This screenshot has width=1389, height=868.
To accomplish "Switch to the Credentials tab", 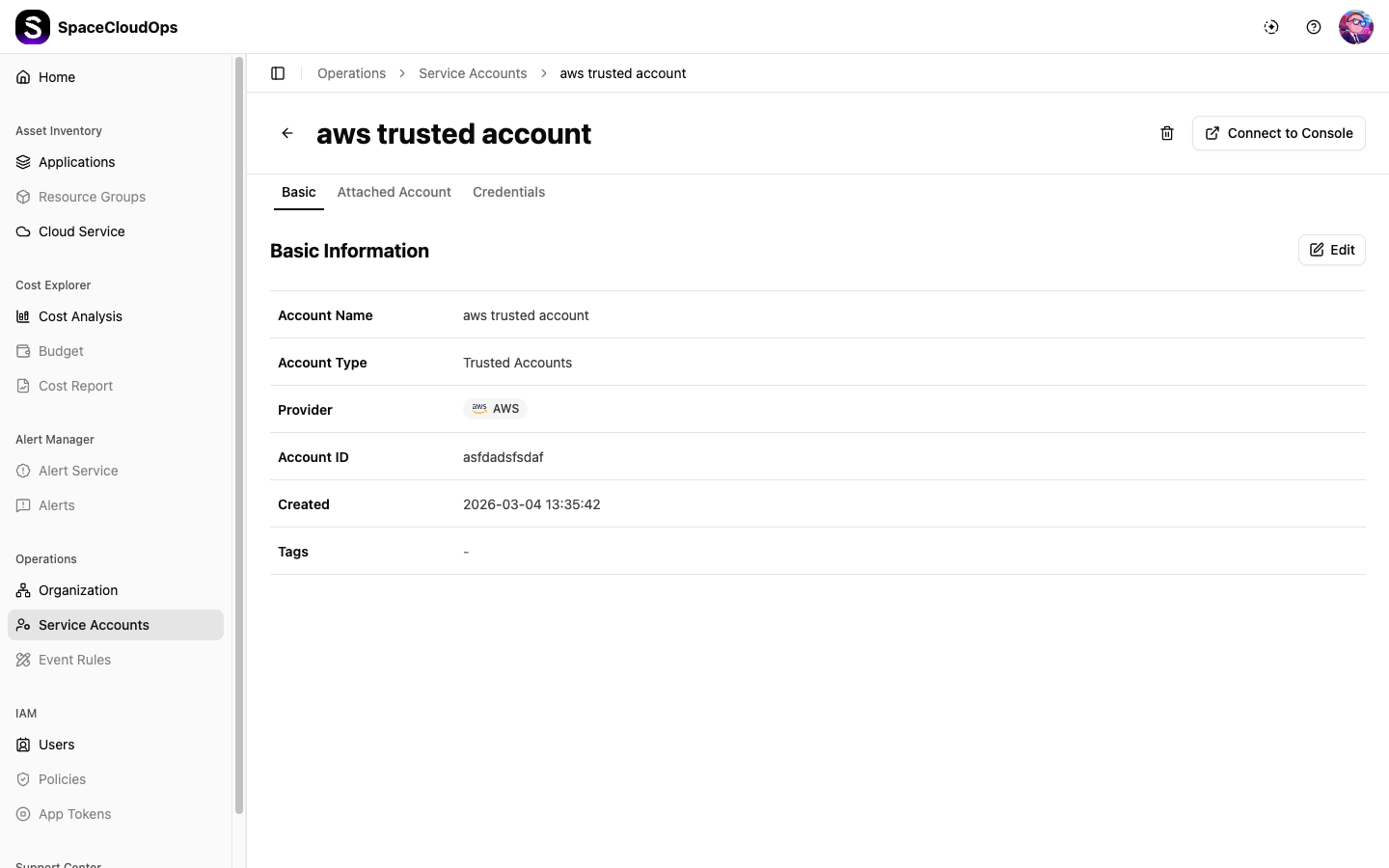I will (x=508, y=192).
